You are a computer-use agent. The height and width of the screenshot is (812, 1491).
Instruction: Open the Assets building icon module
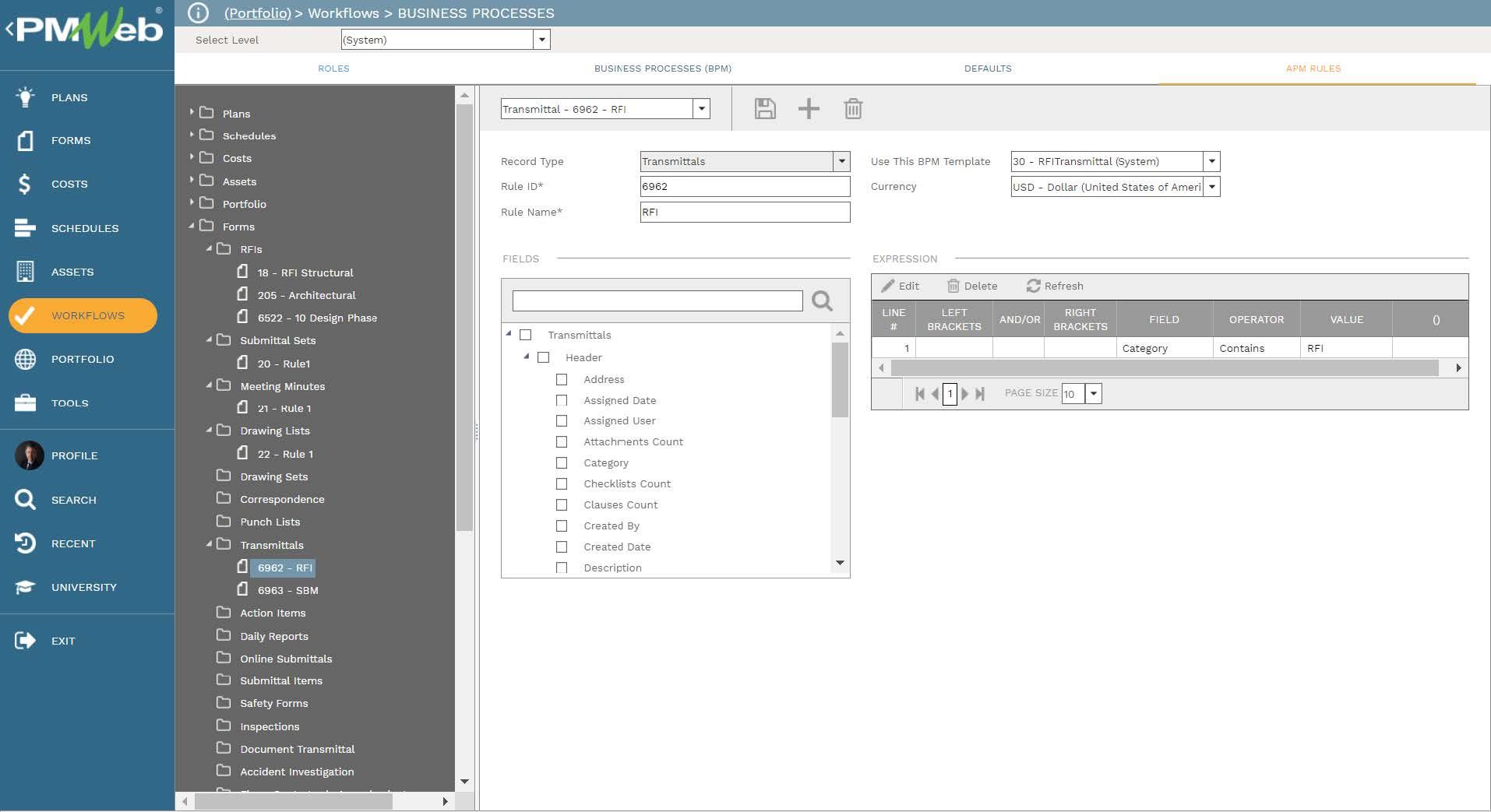coord(25,272)
